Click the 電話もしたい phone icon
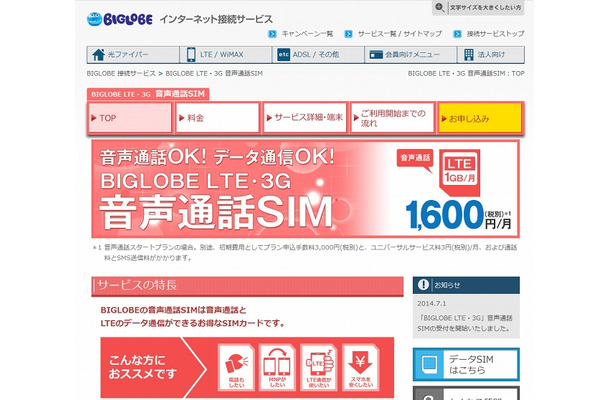 236,367
